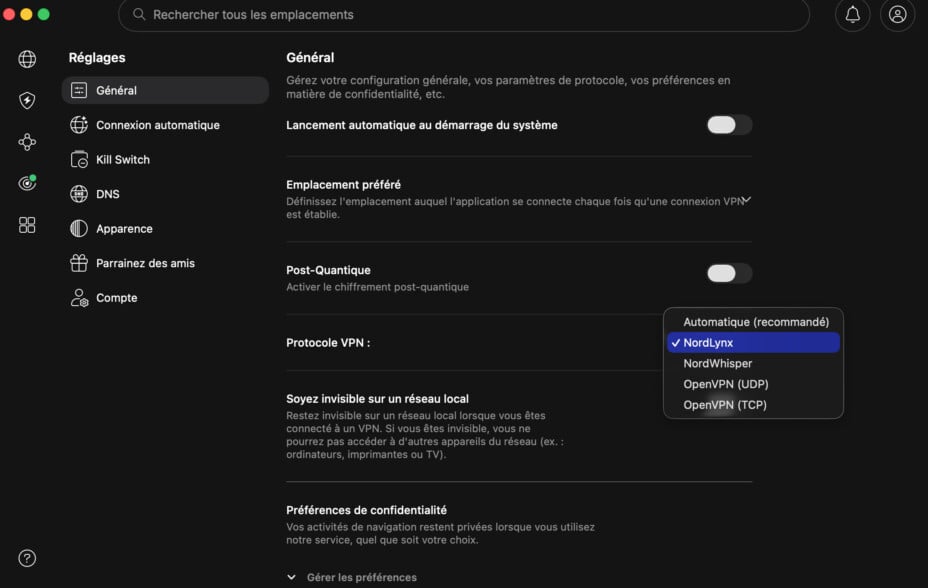The height and width of the screenshot is (588, 928).
Task: Click the Parrainez des amis gift icon
Action: [x=79, y=263]
